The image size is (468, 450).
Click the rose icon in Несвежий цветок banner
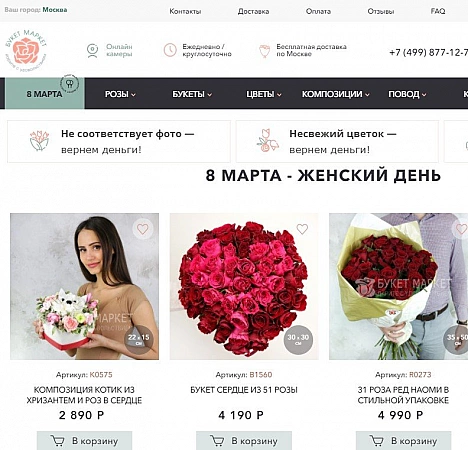[x=268, y=141]
